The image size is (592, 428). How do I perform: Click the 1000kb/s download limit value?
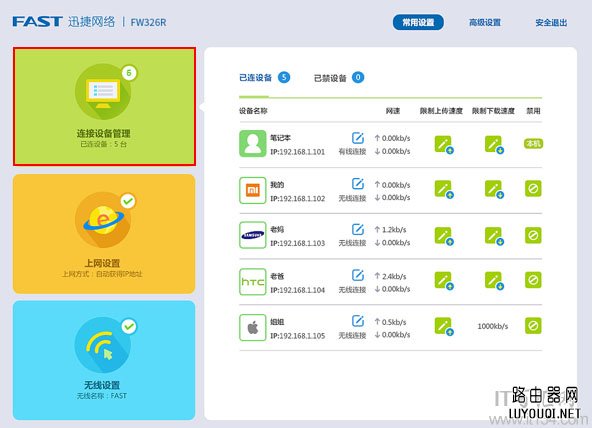(493, 326)
